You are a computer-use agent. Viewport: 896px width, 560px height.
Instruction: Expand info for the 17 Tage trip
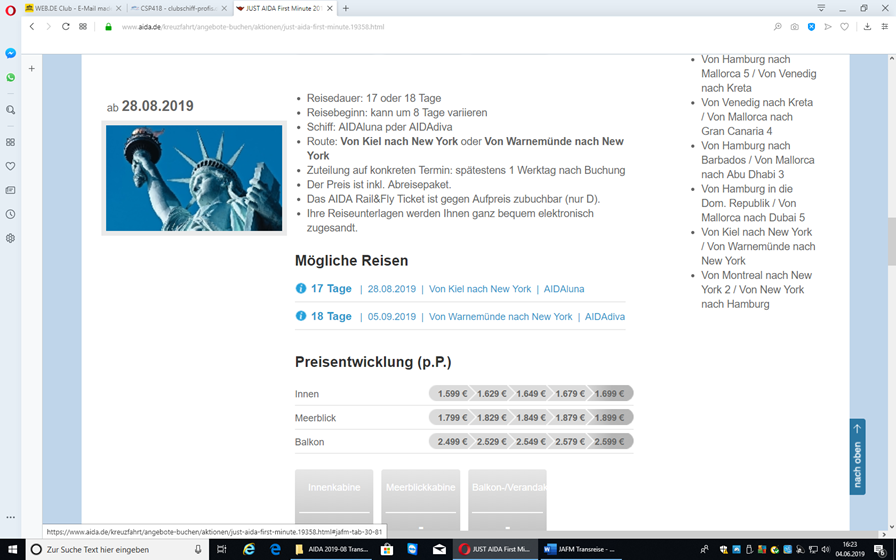click(x=301, y=289)
